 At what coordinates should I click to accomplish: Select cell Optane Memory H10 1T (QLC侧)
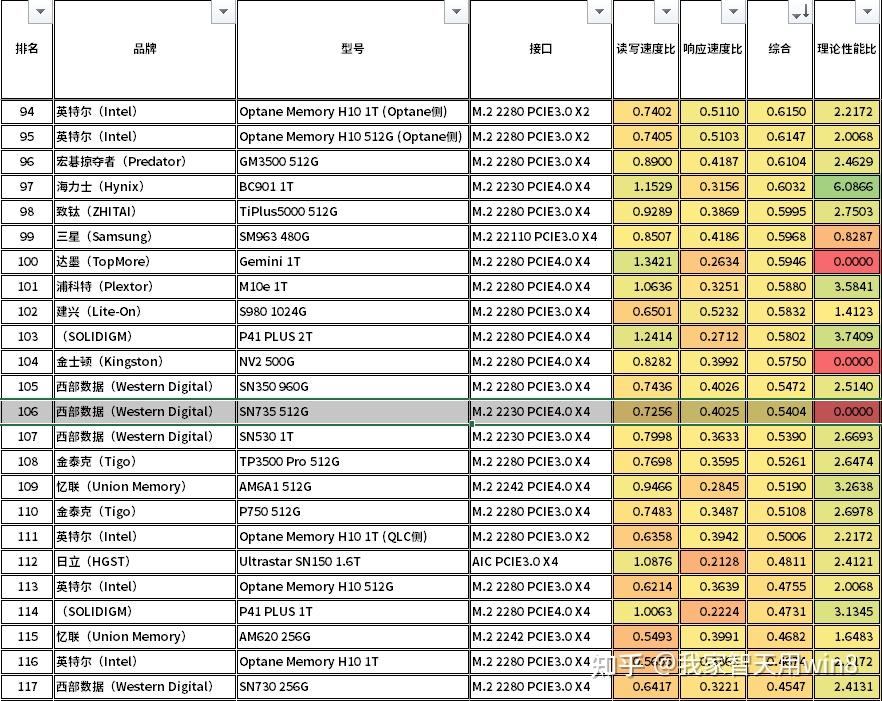click(353, 536)
